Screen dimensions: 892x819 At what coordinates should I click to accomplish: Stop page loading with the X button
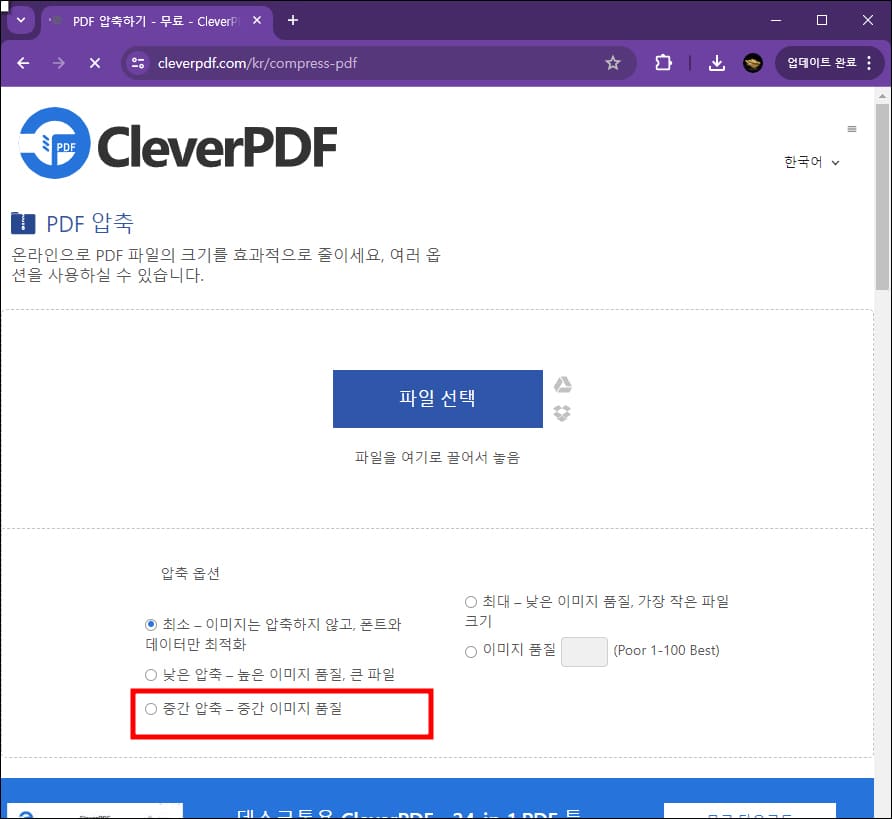point(95,63)
